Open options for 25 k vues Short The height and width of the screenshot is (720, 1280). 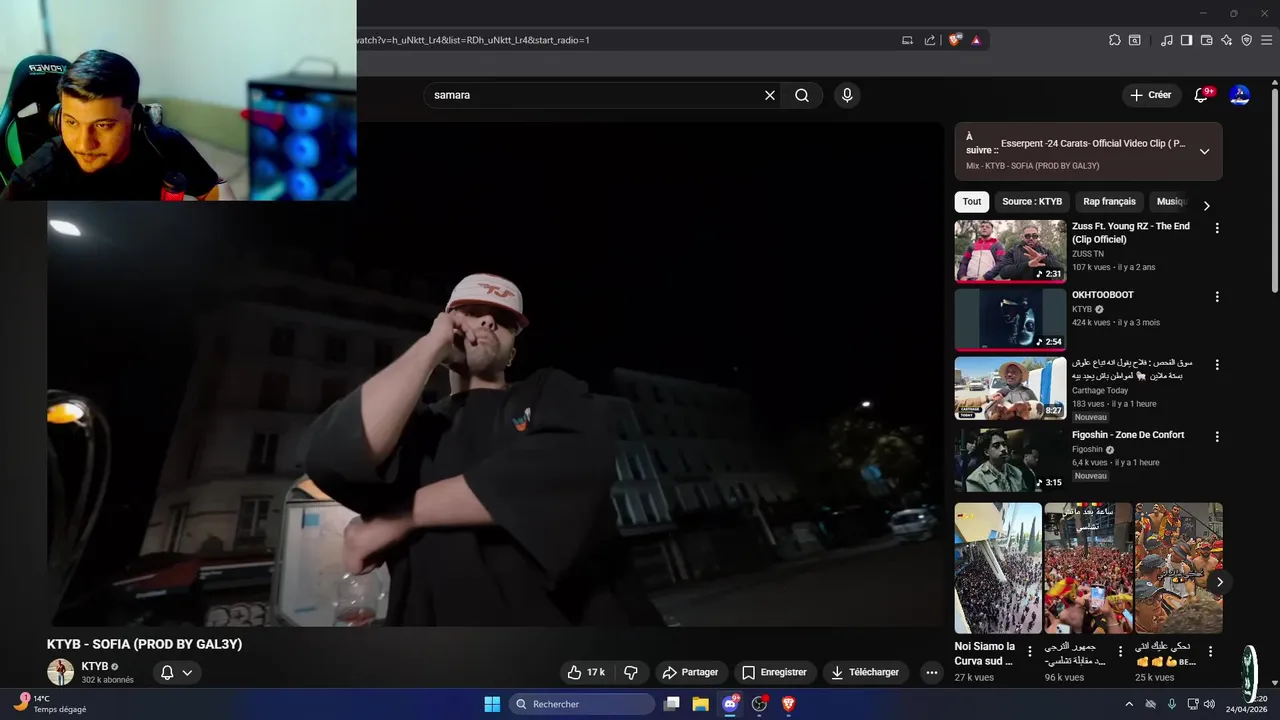(x=1210, y=651)
